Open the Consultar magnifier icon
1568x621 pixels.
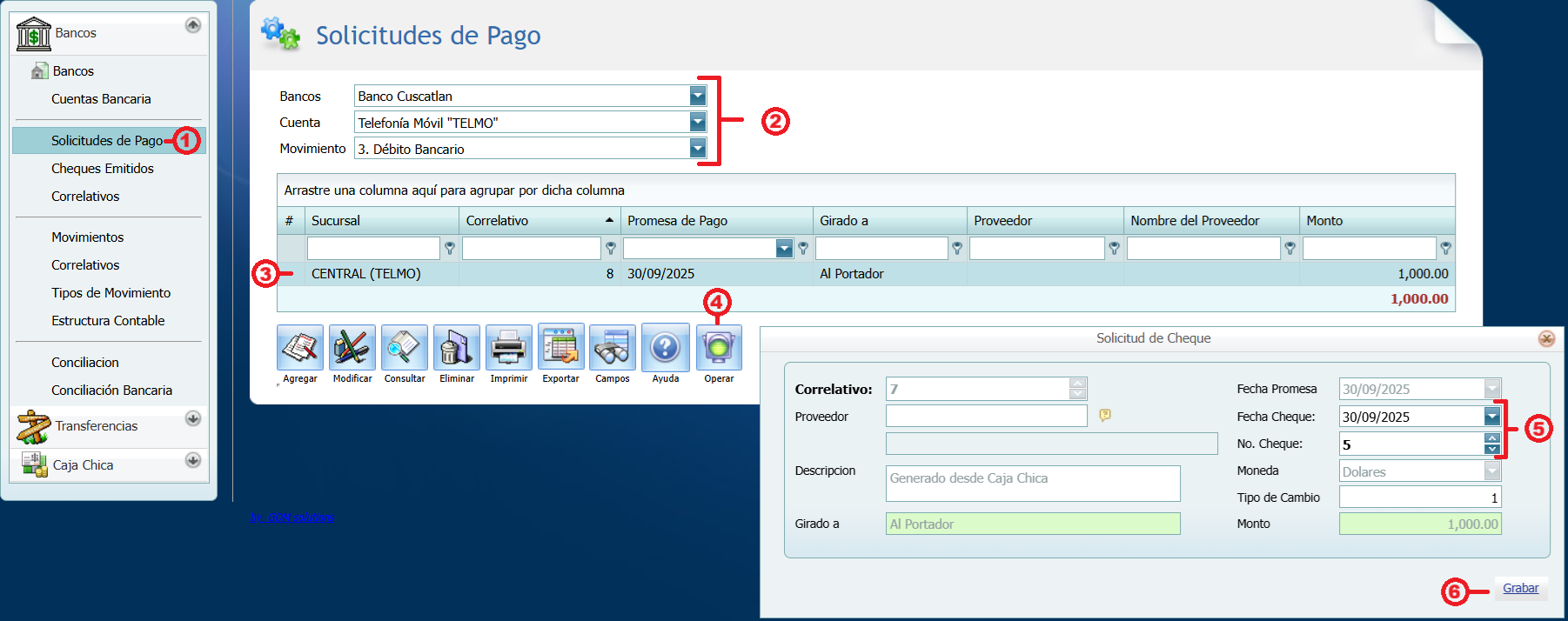coord(405,348)
